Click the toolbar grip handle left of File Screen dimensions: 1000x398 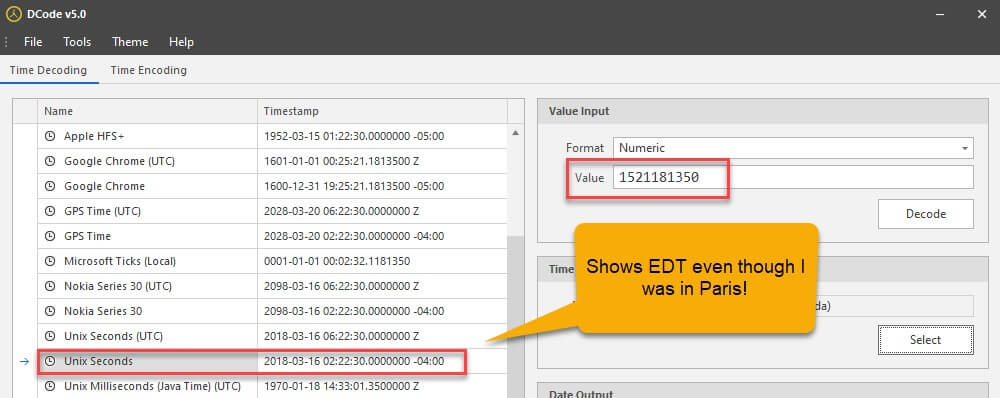[x=6, y=42]
